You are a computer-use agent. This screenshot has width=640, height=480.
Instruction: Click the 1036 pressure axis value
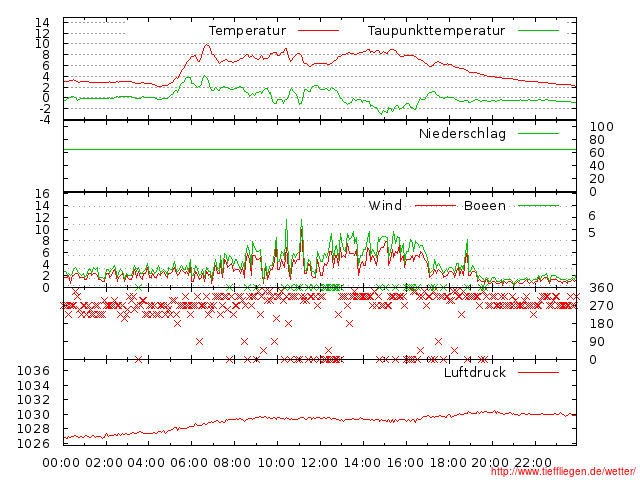pos(33,371)
